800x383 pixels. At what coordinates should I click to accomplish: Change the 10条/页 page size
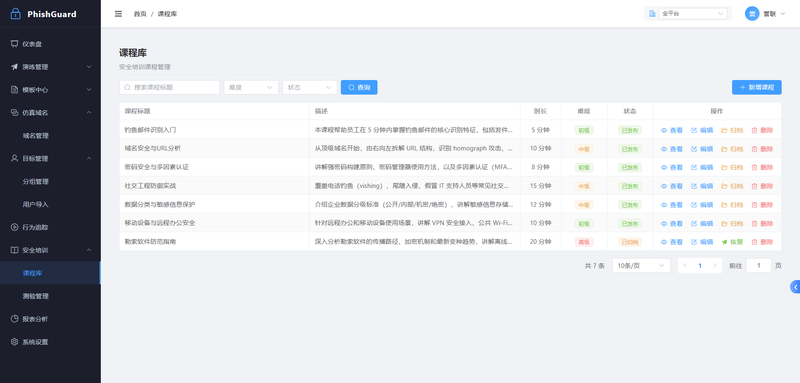(x=641, y=266)
